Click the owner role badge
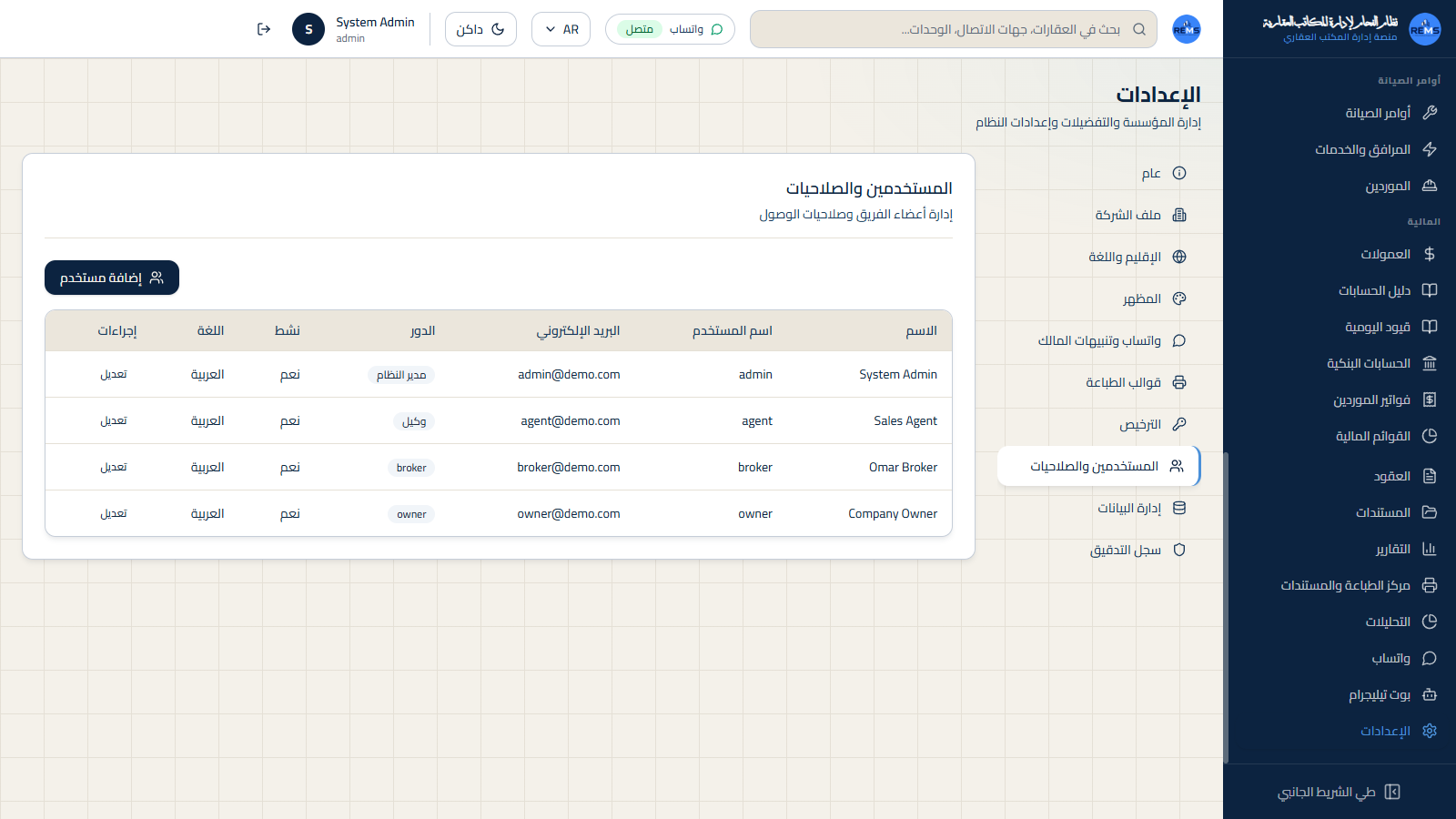 [411, 514]
